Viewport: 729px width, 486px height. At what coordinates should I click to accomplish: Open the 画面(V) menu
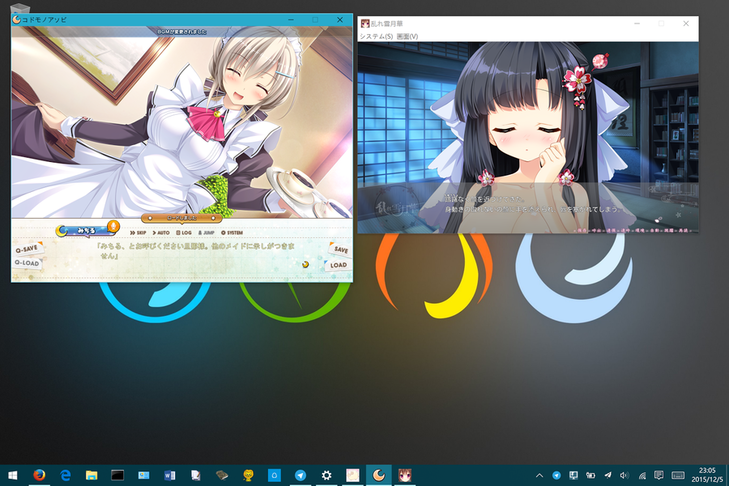tap(408, 36)
